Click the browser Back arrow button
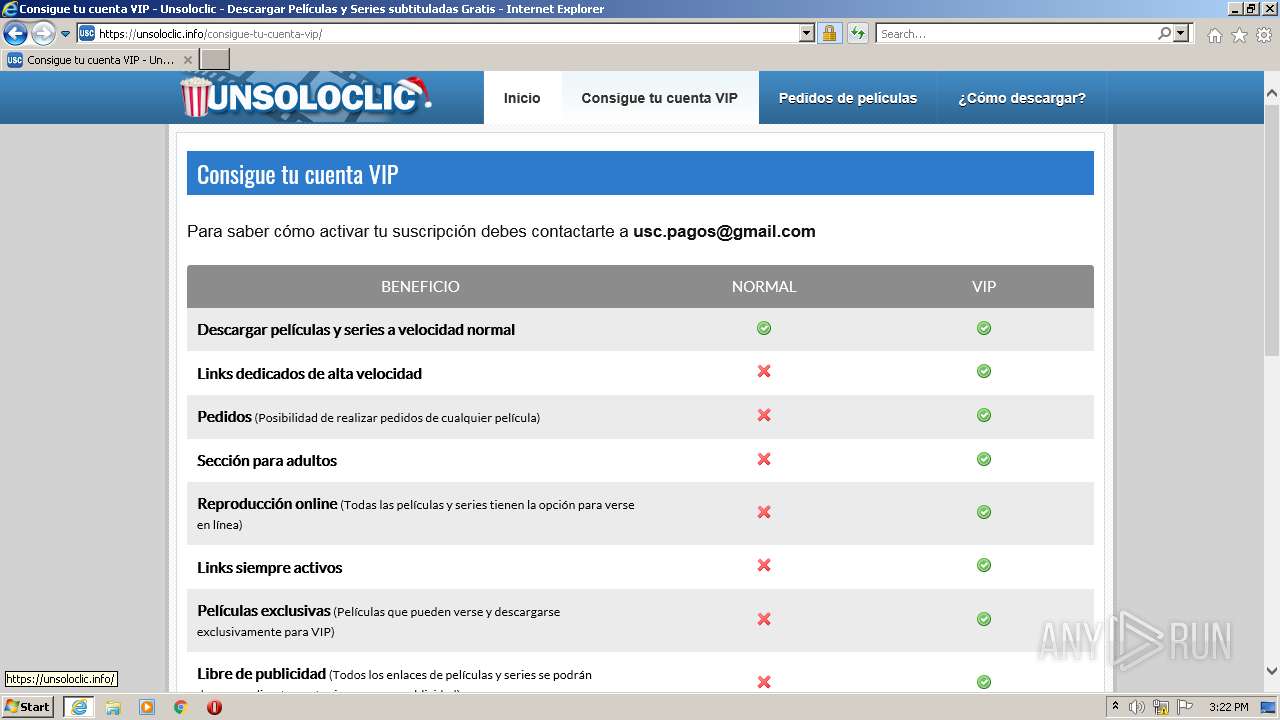Viewport: 1280px width, 720px height. 15,33
